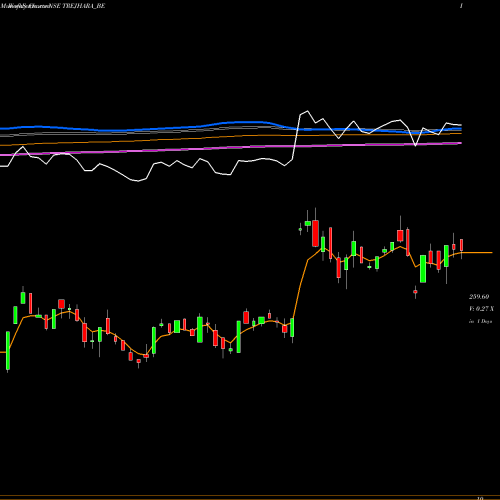Select the 259.69 price label
Image resolution: width=500 pixels, height=500 pixels.
click(479, 297)
